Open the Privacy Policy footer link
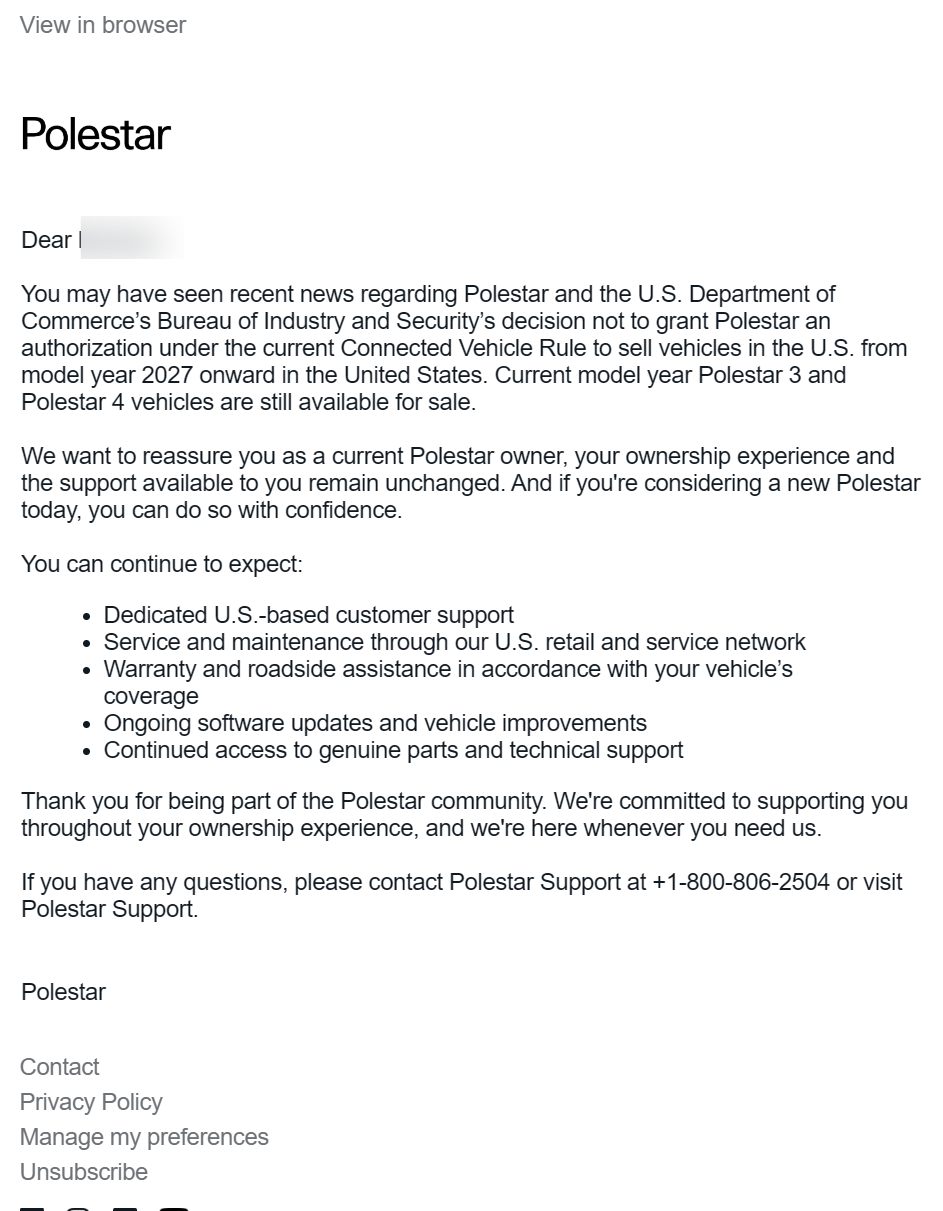943x1211 pixels. (91, 1102)
